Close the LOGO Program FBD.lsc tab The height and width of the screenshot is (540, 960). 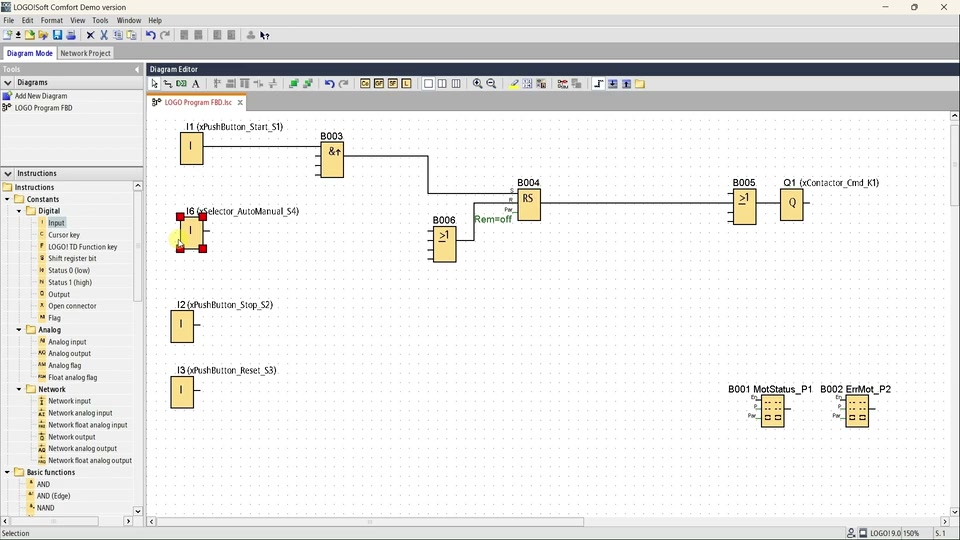(x=240, y=102)
